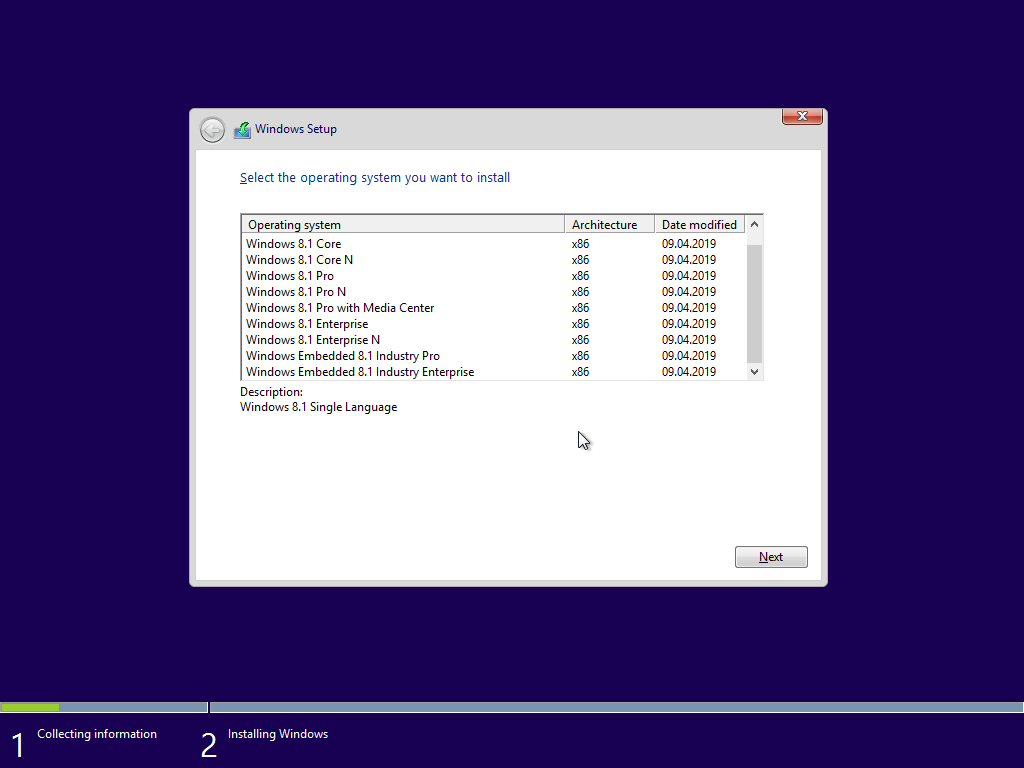Viewport: 1024px width, 768px height.
Task: Sort by Date modified column header
Action: (699, 225)
